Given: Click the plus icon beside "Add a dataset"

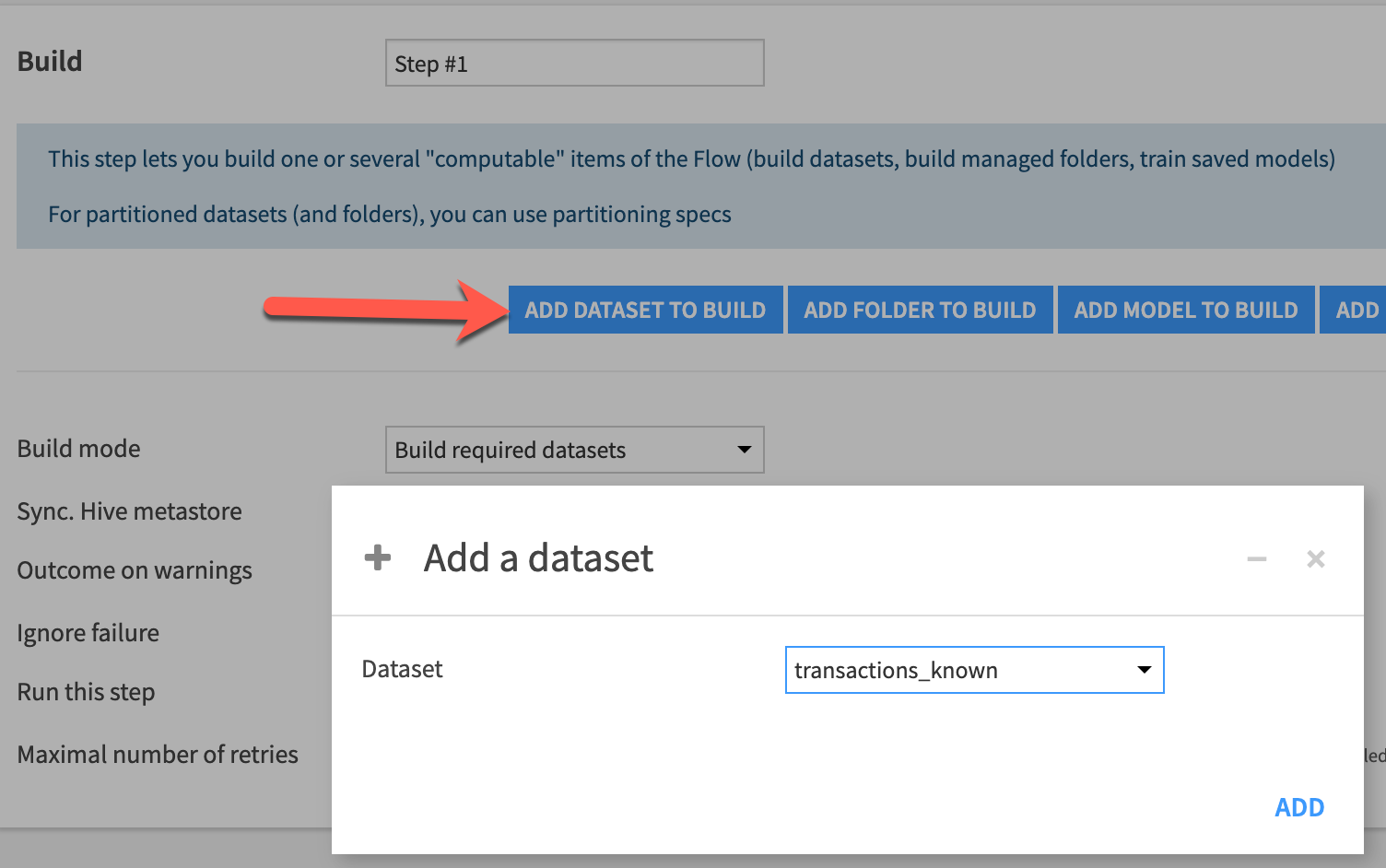Looking at the screenshot, I should pos(378,557).
